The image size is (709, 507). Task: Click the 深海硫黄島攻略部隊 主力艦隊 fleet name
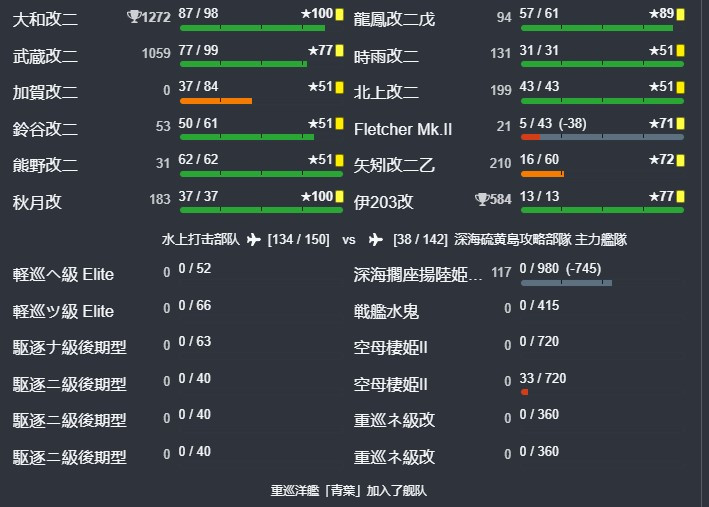tap(540, 239)
